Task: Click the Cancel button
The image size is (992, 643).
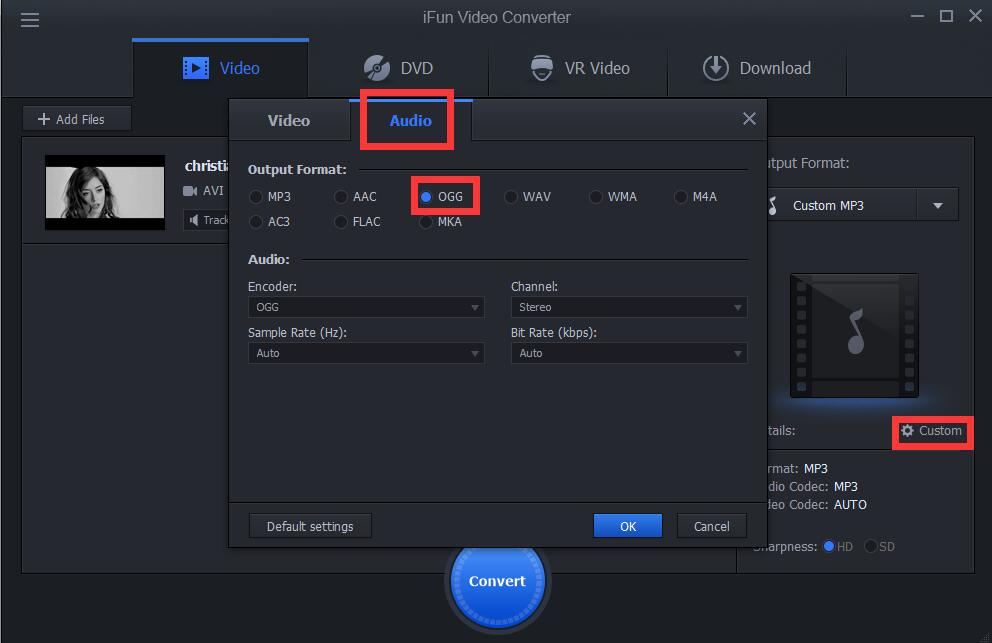Action: (x=712, y=526)
